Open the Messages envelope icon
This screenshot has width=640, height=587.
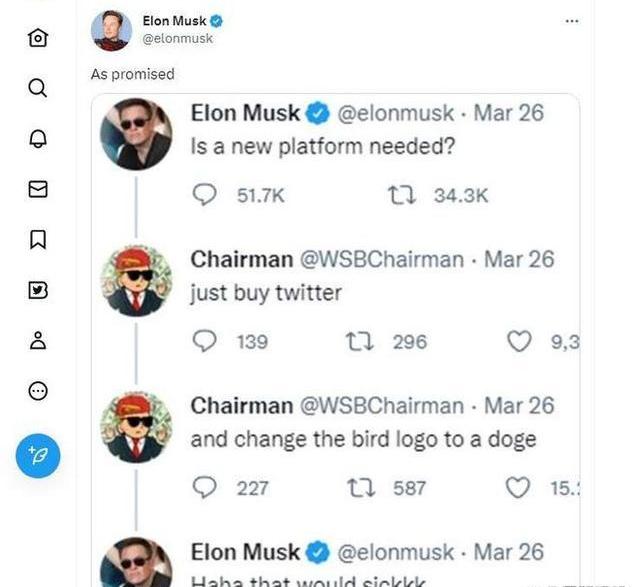(x=38, y=189)
